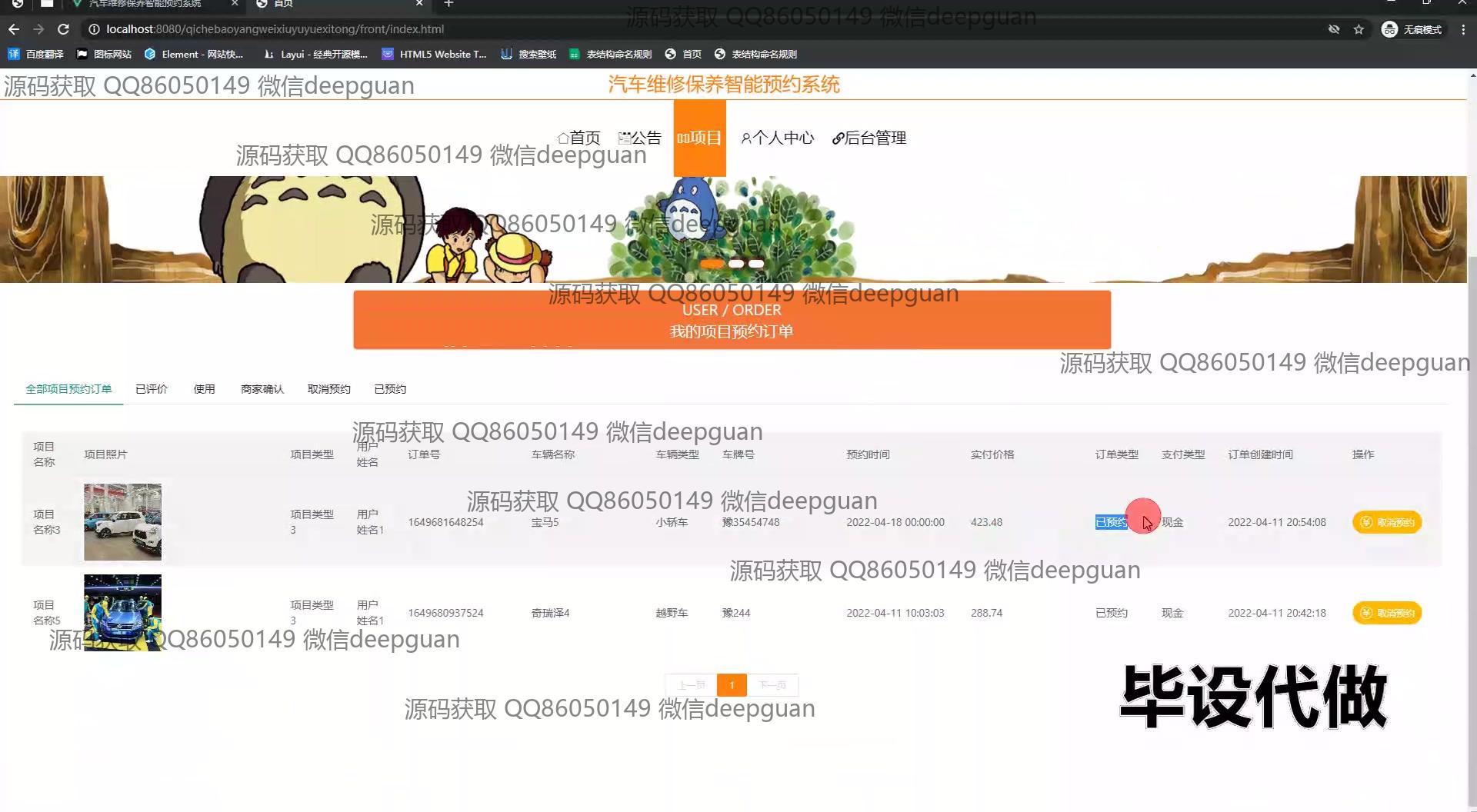Image resolution: width=1477 pixels, height=812 pixels.
Task: Click reservation time 2022-04-18 00:00:00
Action: click(895, 522)
